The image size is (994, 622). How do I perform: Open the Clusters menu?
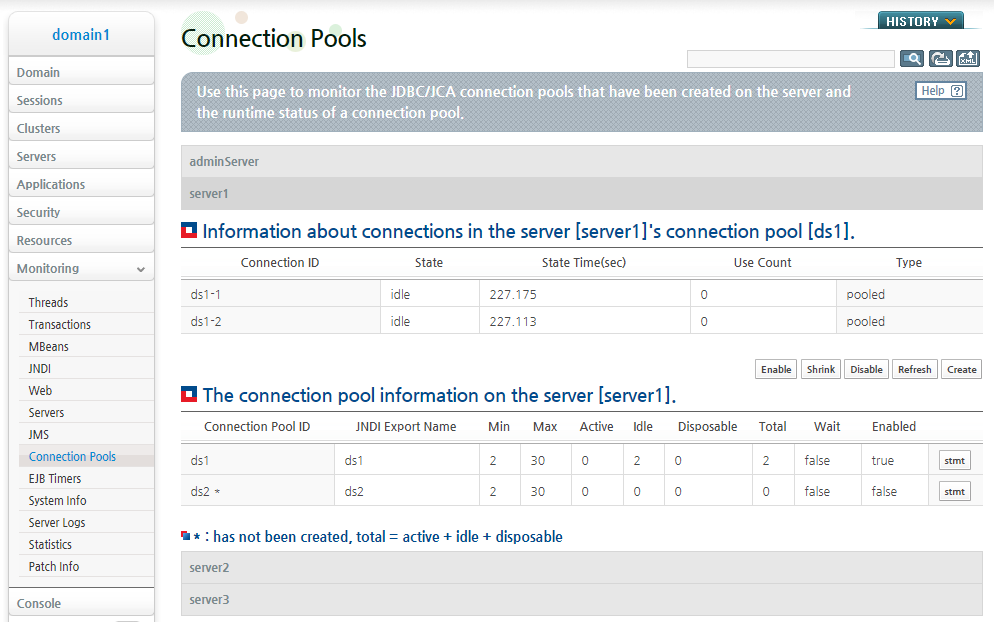pos(82,128)
